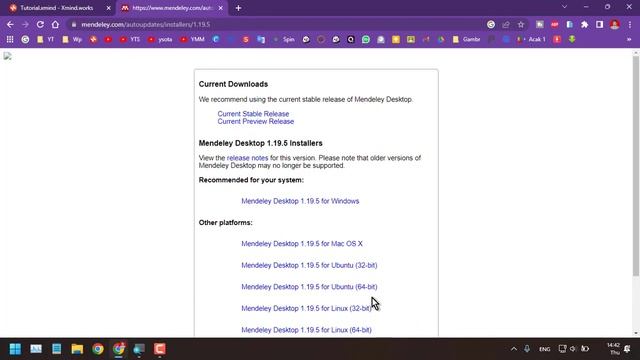Screen dimensions: 640x360
Task: Open the notification bell in the taskbar
Action: (x=627, y=349)
